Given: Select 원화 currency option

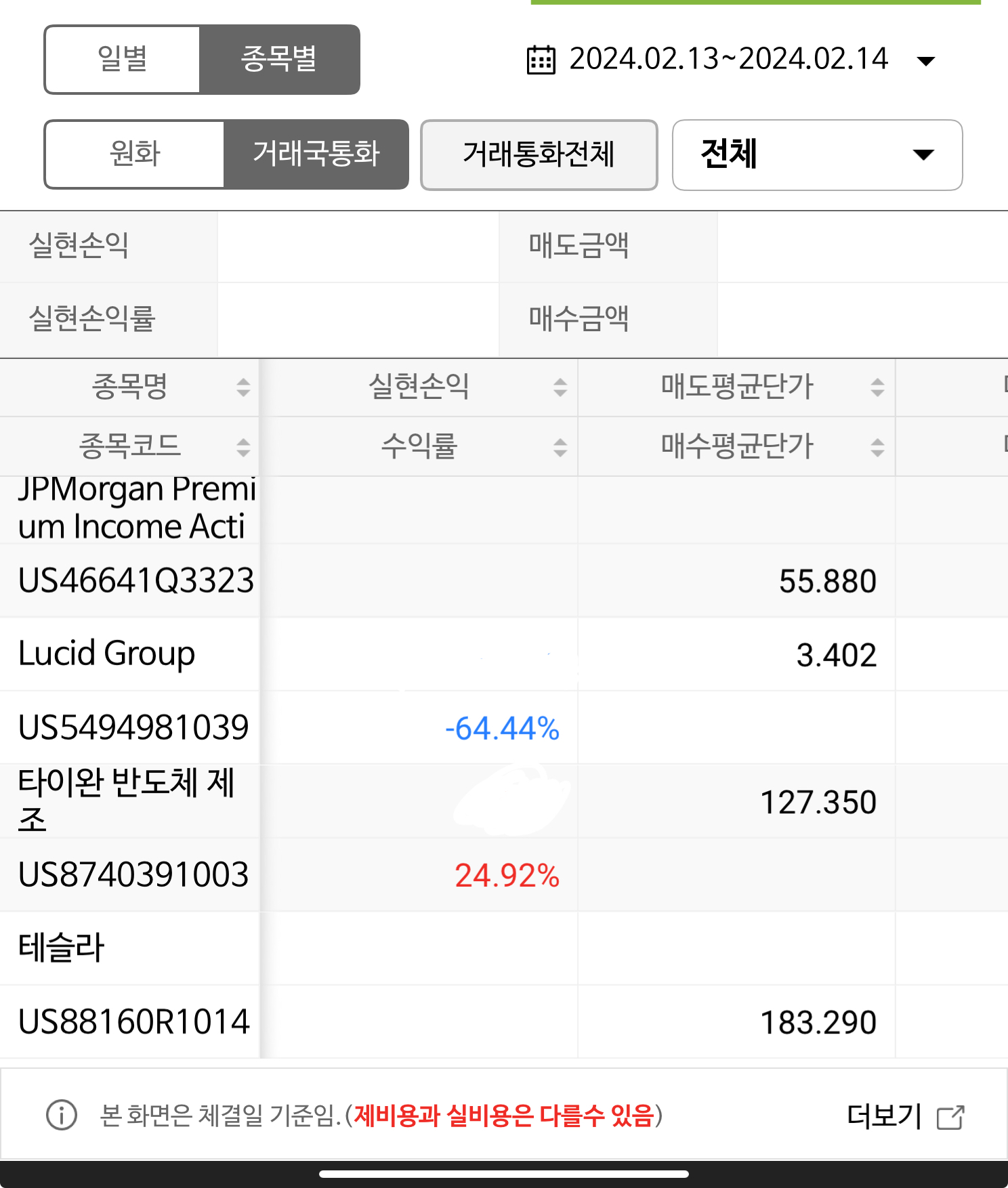Looking at the screenshot, I should coord(135,154).
